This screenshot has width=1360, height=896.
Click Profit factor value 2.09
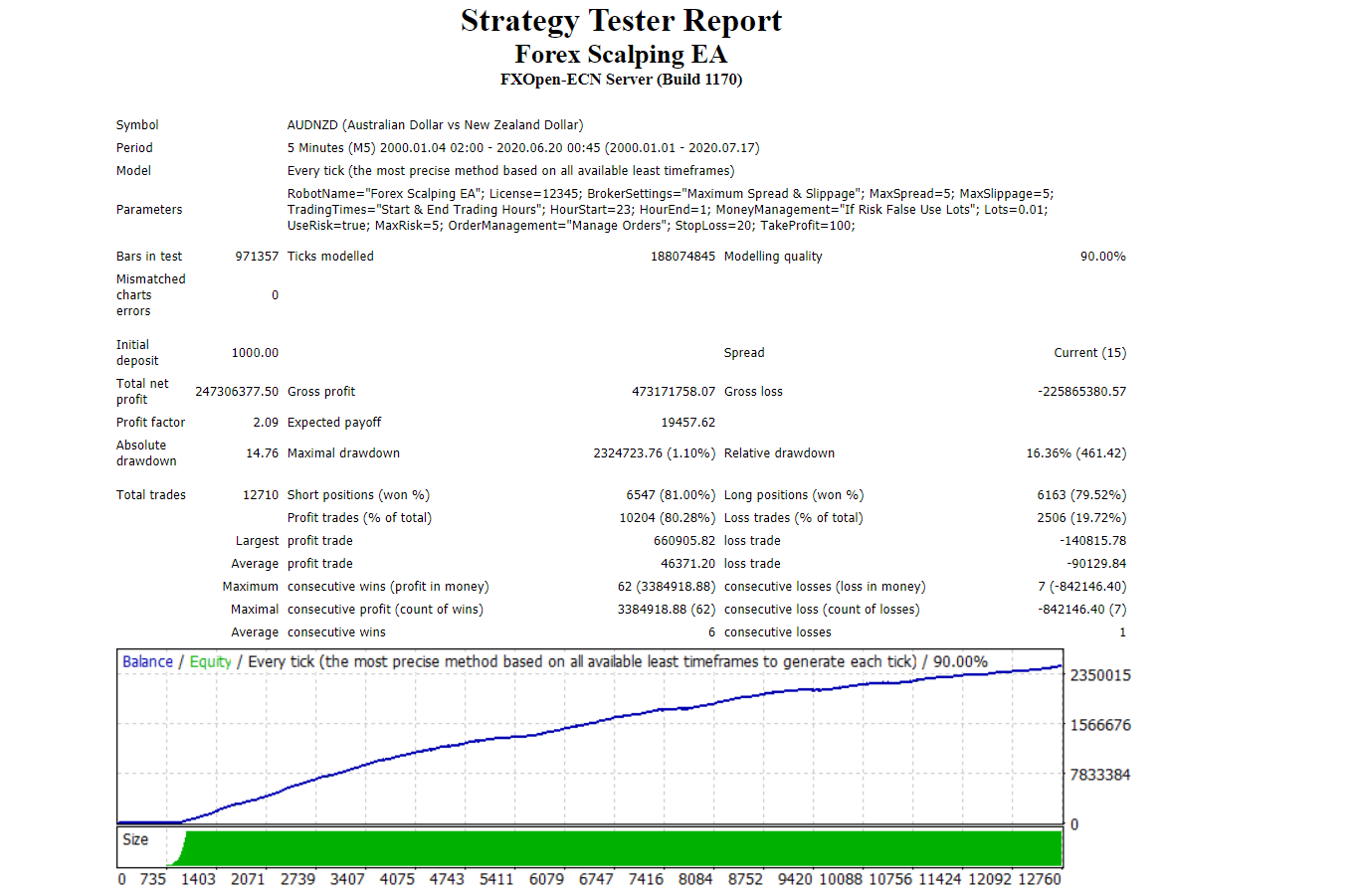click(266, 423)
